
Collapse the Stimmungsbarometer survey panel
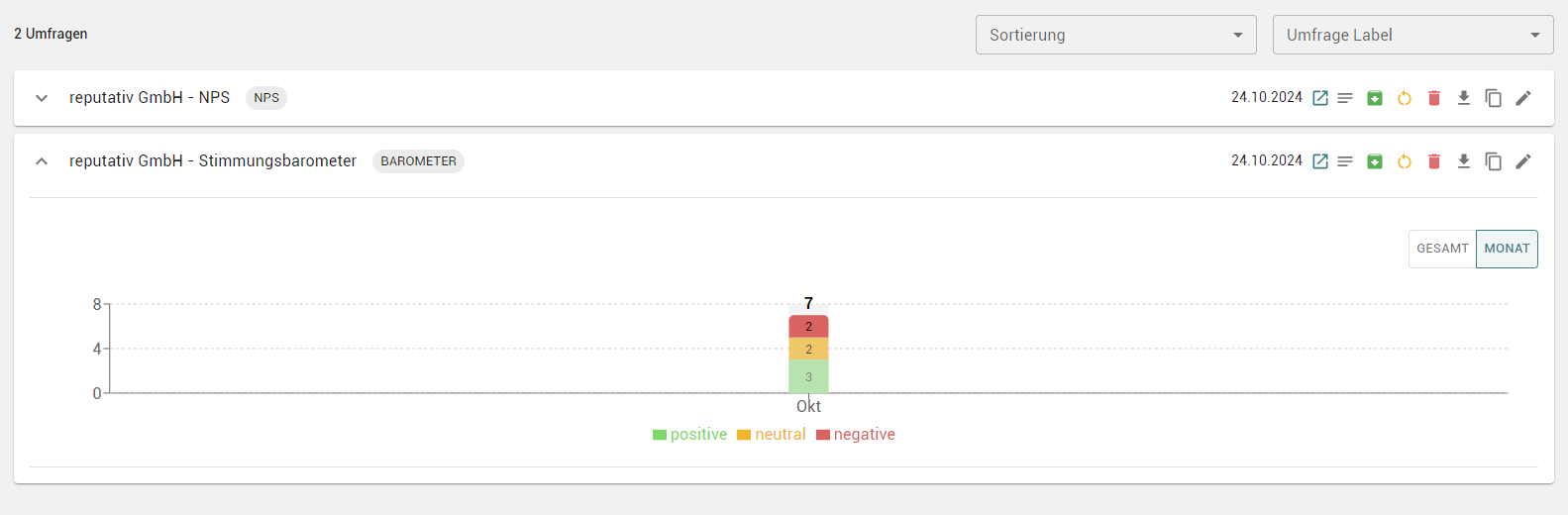click(42, 161)
